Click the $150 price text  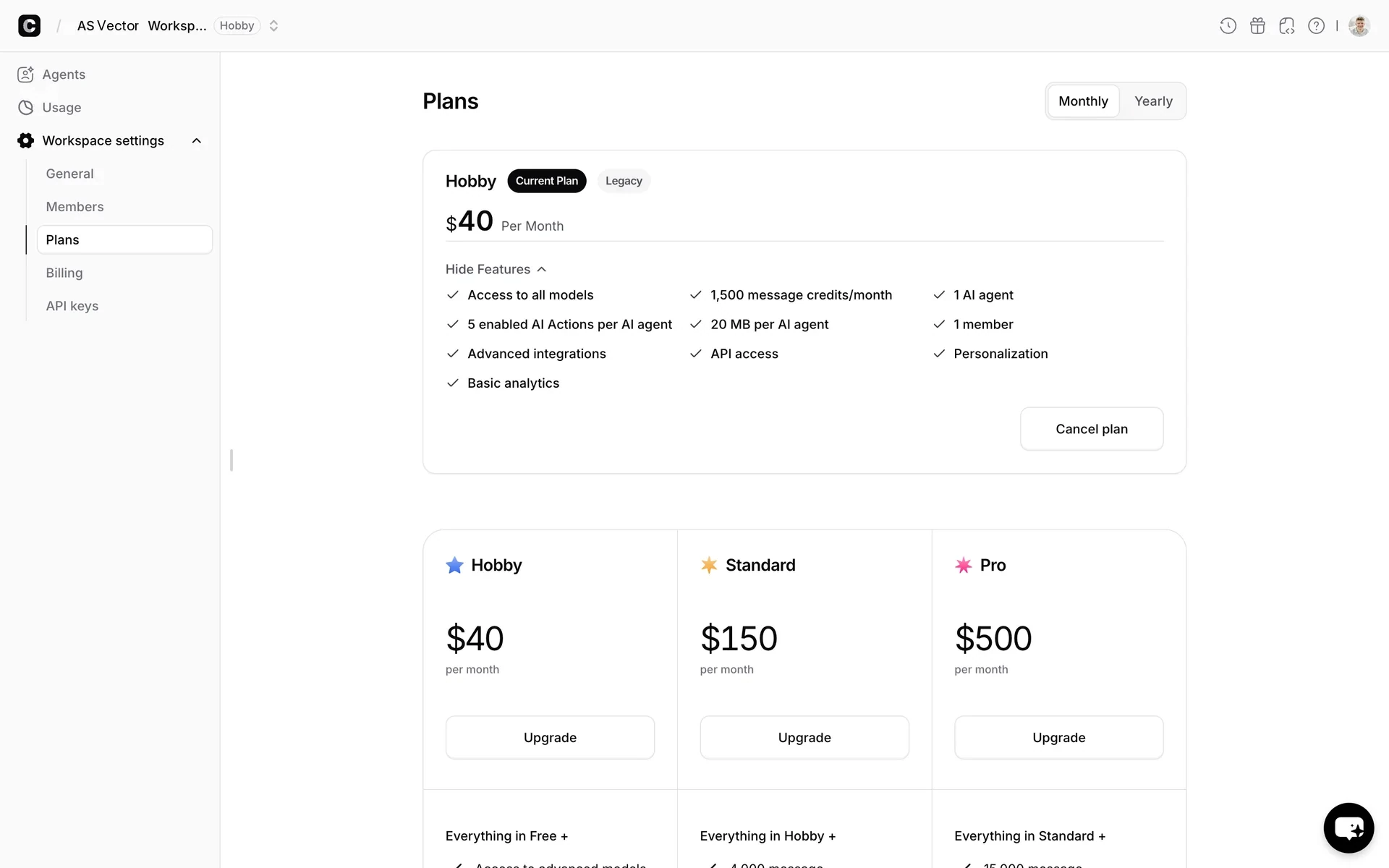tap(739, 638)
